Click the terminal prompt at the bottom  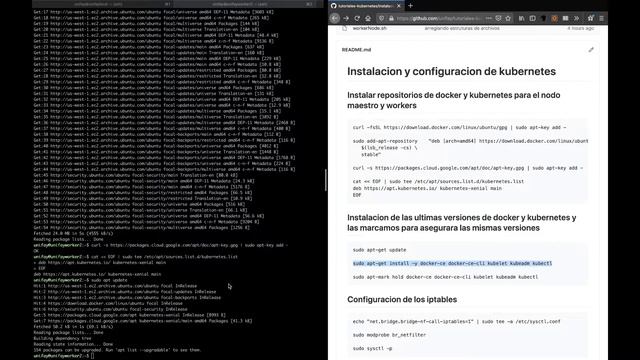pyautogui.click(x=64, y=356)
